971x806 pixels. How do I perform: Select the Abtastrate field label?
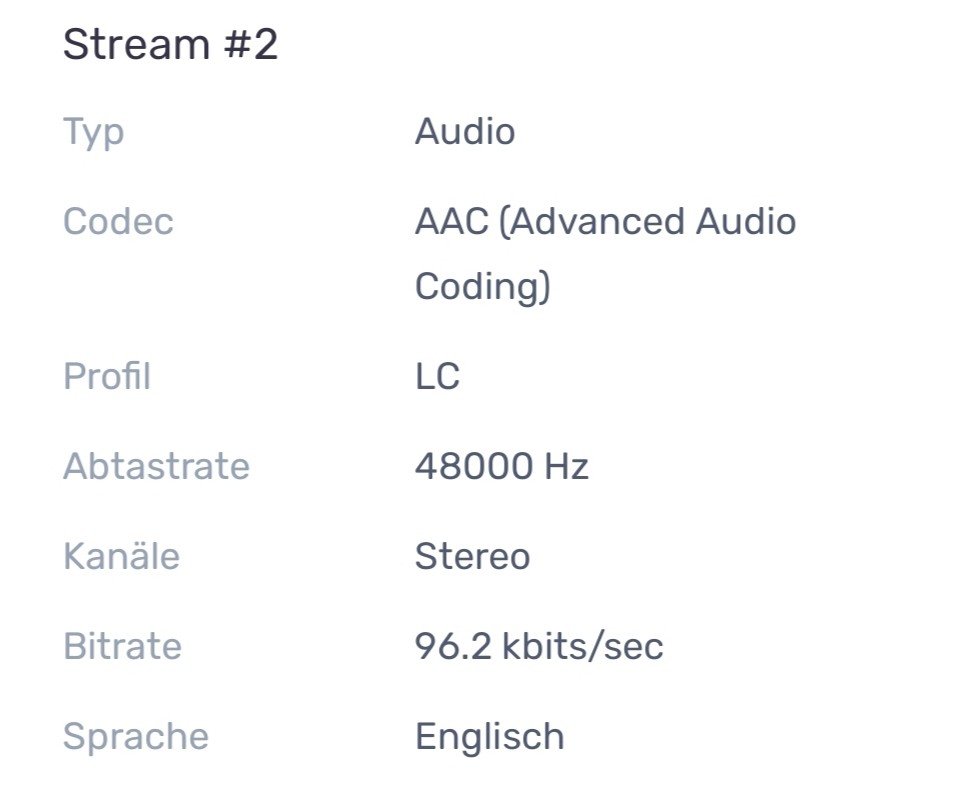click(156, 466)
